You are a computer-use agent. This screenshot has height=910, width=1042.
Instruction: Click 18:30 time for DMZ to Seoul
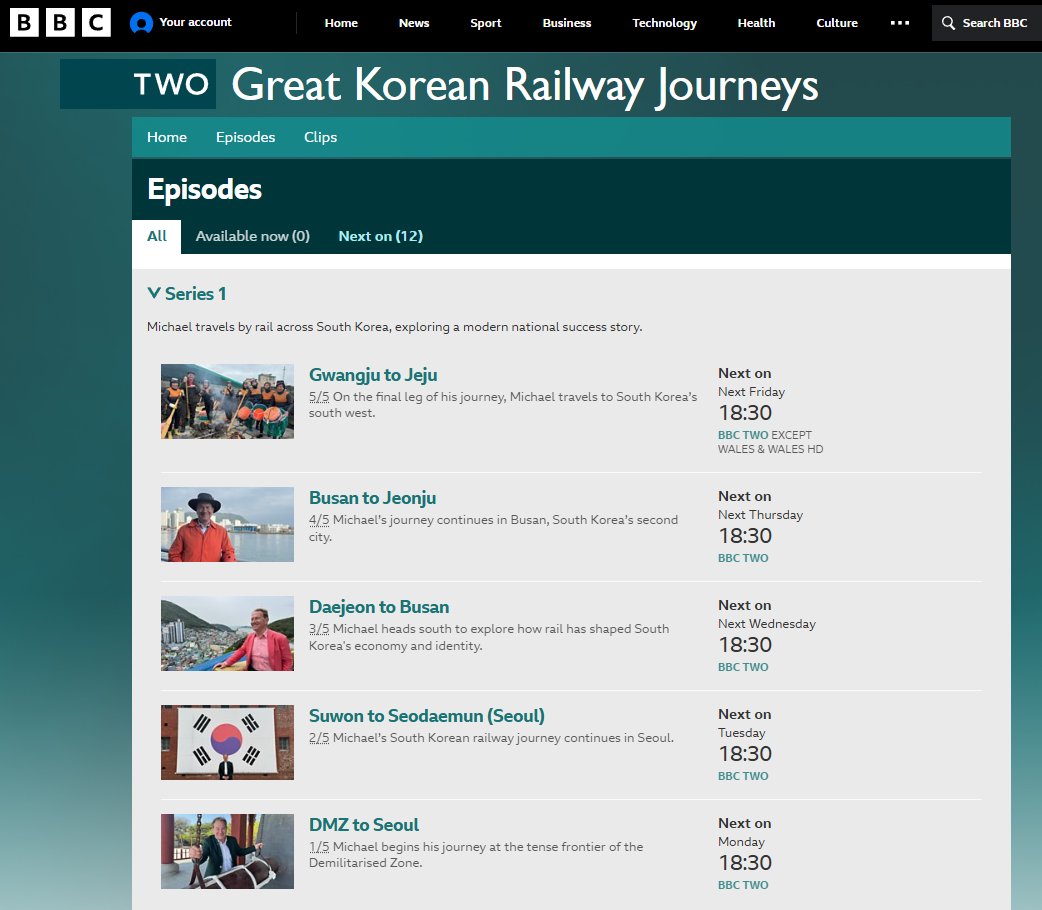point(745,863)
